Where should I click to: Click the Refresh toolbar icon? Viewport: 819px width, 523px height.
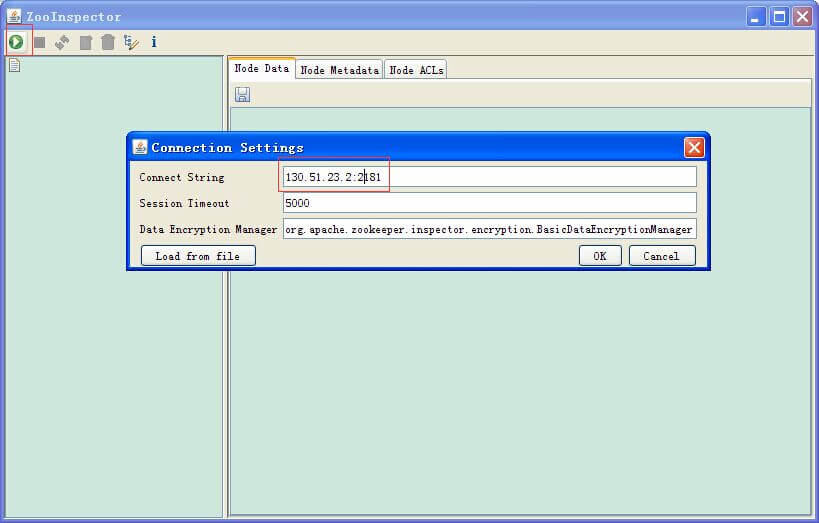[62, 42]
